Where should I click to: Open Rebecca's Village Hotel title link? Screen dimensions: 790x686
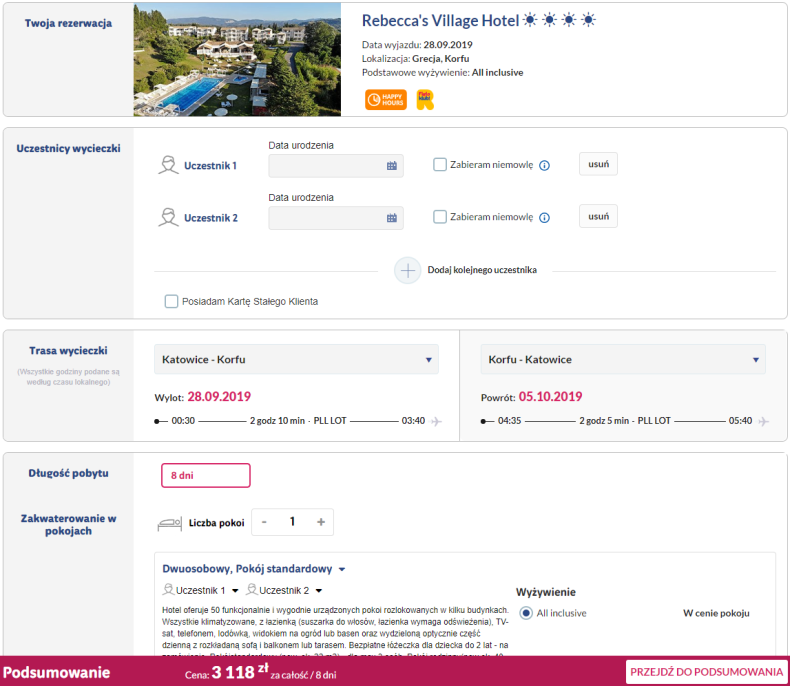pyautogui.click(x=440, y=21)
